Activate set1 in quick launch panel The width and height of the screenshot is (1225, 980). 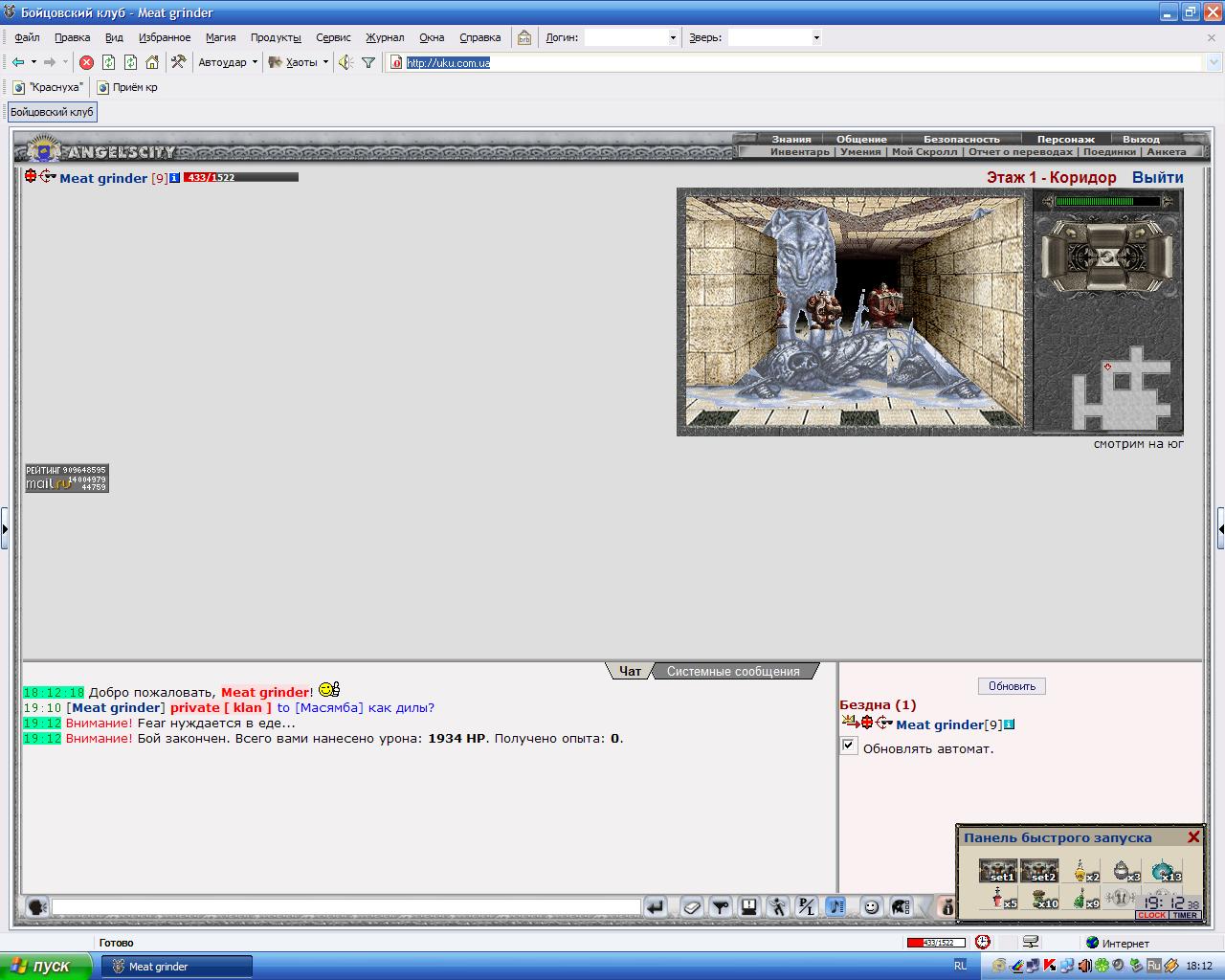click(x=998, y=871)
